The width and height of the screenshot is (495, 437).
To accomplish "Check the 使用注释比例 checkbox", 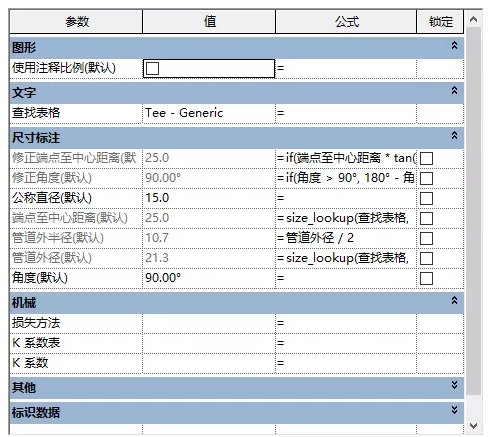I will tap(152, 69).
